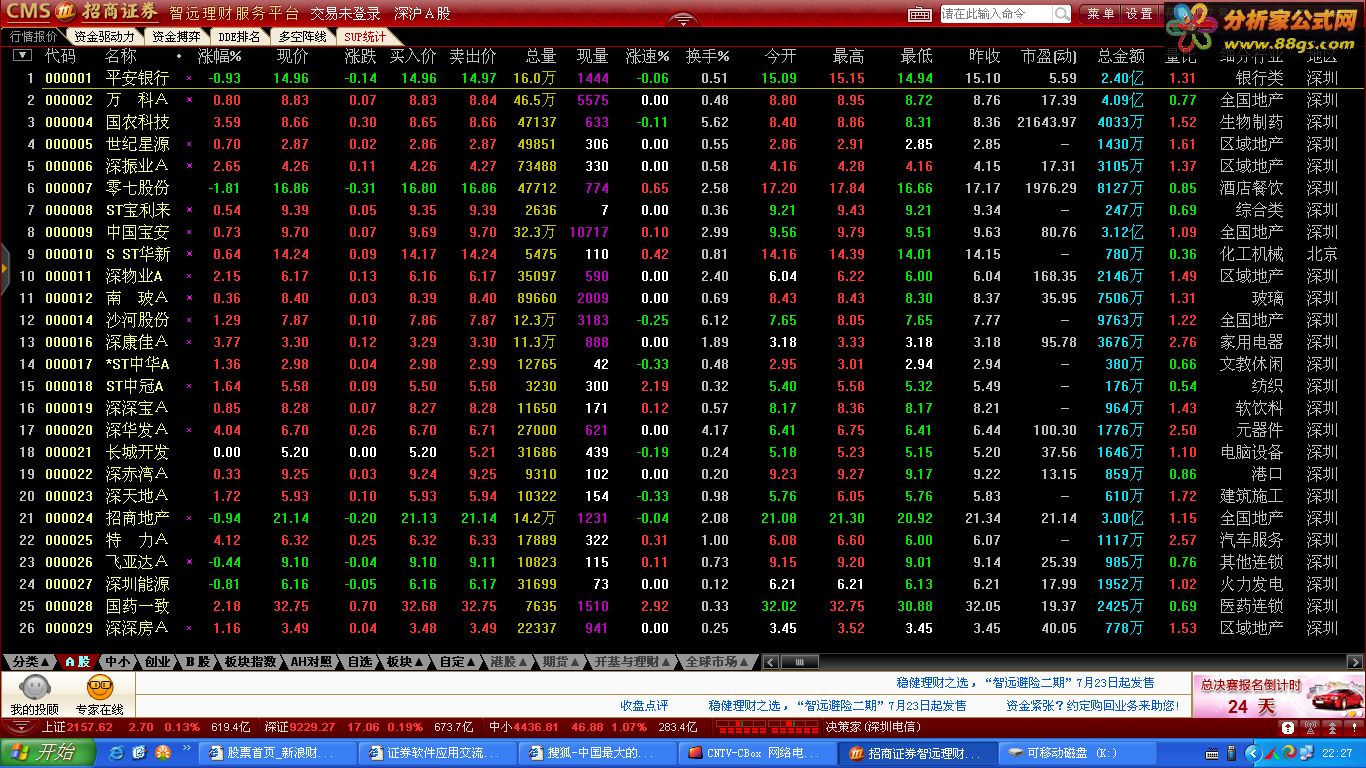Image resolution: width=1366 pixels, height=768 pixels.
Task: Sort by 市盈(动) column header
Action: click(1049, 56)
